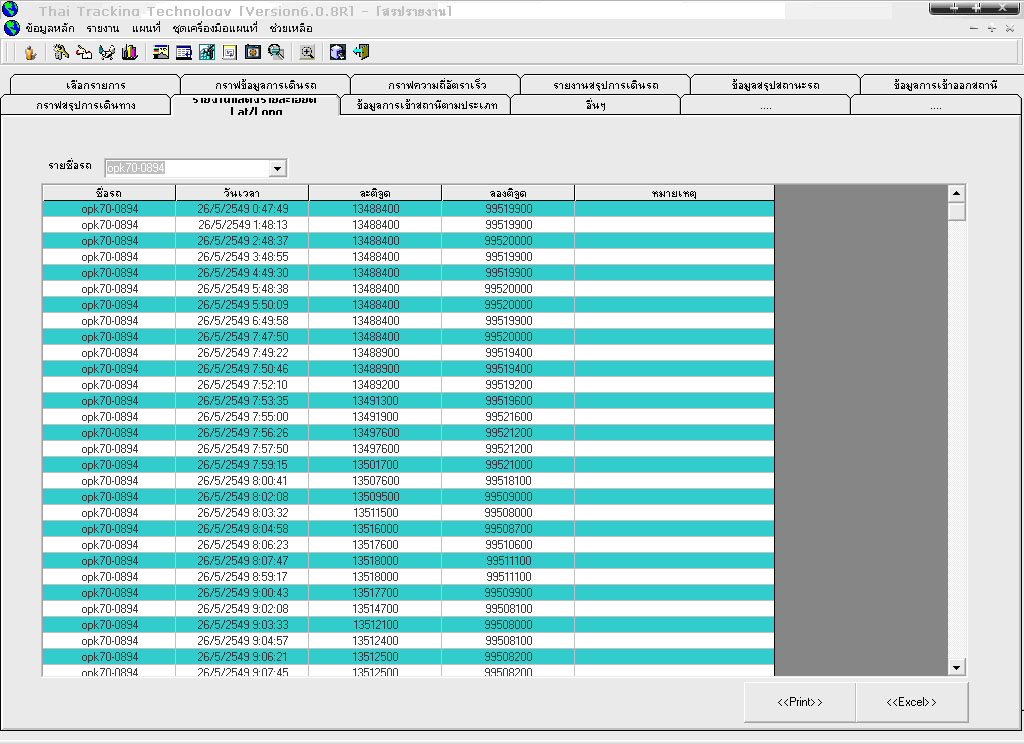The height and width of the screenshot is (744, 1024).
Task: Select the 26/5/2549 7:55:00 date cell
Action: [x=242, y=417]
